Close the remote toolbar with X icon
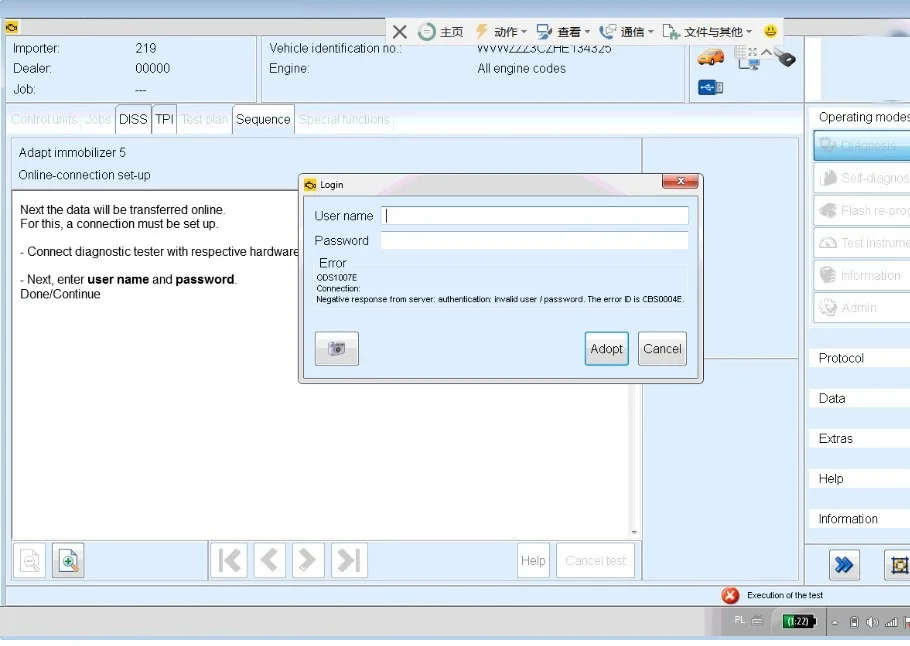This screenshot has height=646, width=910. [399, 31]
